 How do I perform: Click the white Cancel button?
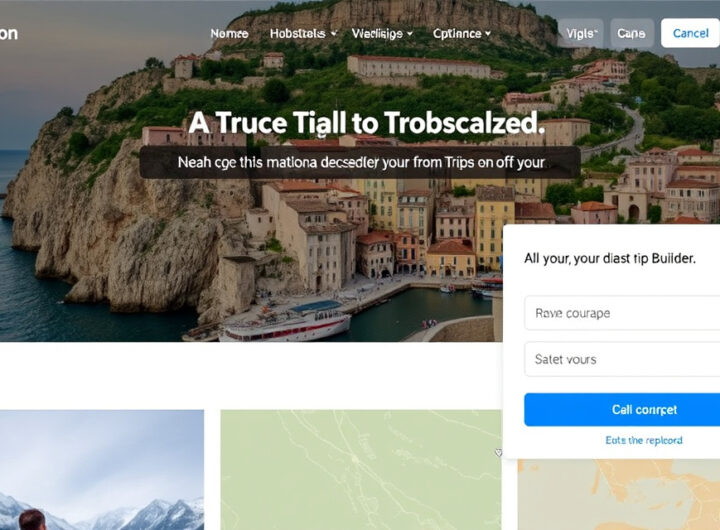click(x=690, y=33)
